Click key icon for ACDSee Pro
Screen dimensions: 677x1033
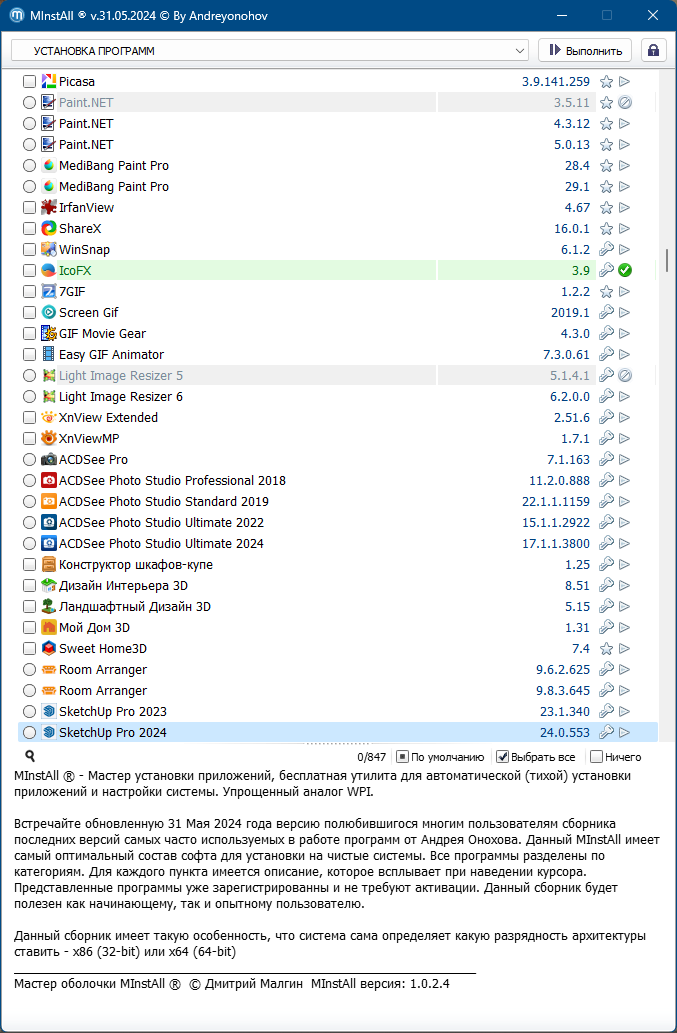(x=607, y=459)
